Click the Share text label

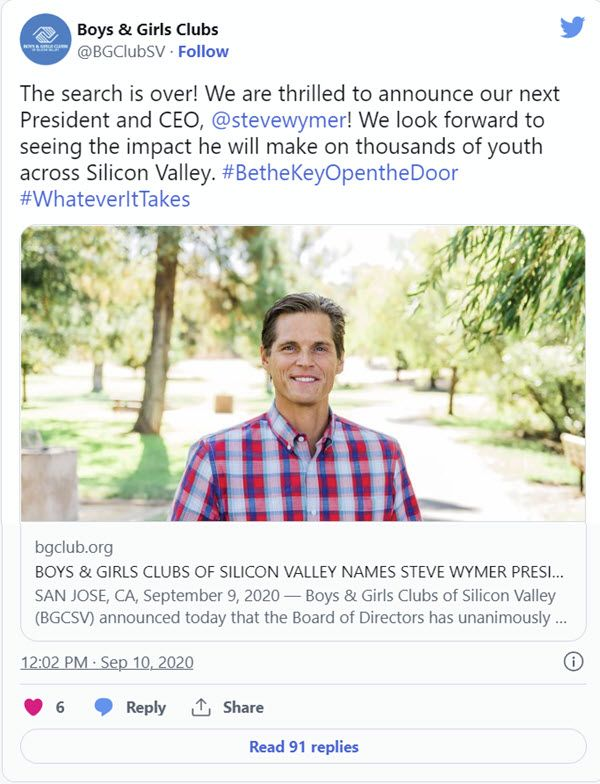(x=243, y=708)
